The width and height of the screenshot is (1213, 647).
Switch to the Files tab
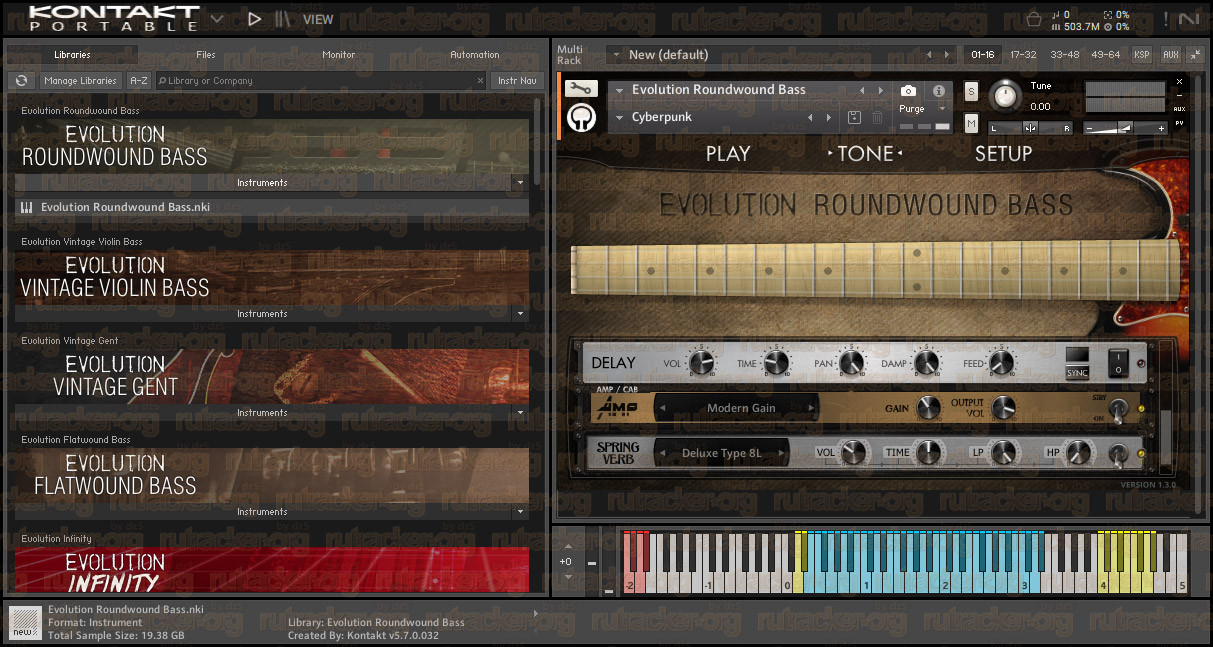click(206, 55)
